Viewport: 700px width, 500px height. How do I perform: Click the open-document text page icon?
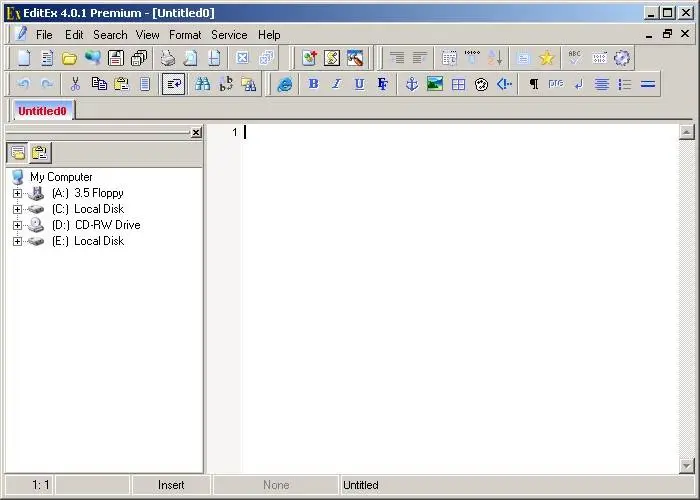[47, 58]
